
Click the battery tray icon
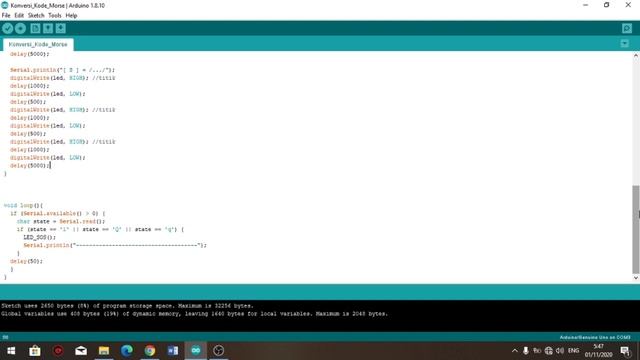[537, 351]
